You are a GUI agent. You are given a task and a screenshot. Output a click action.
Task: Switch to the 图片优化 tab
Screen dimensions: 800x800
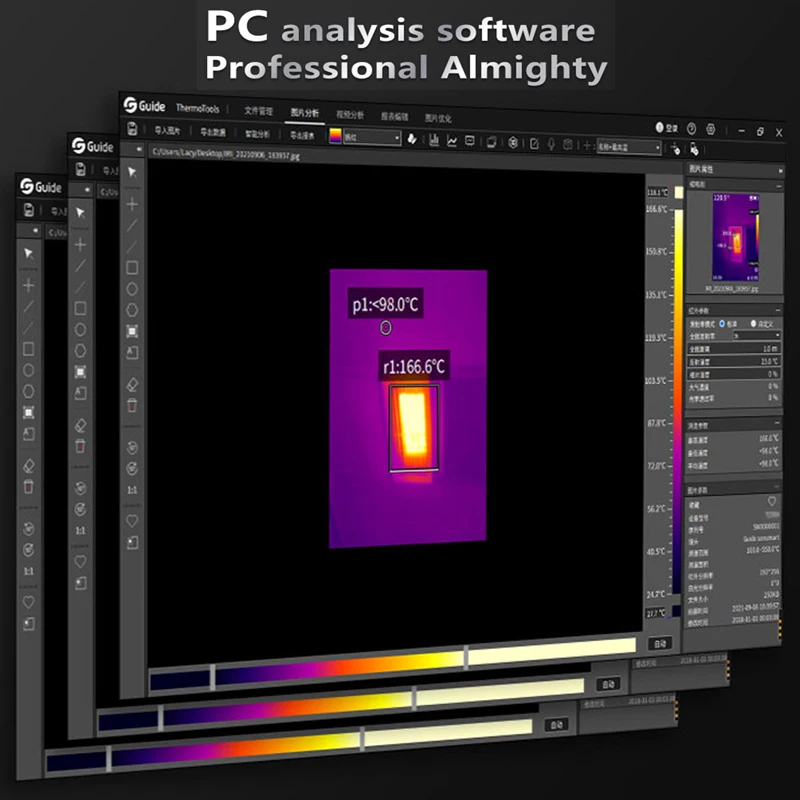point(438,118)
